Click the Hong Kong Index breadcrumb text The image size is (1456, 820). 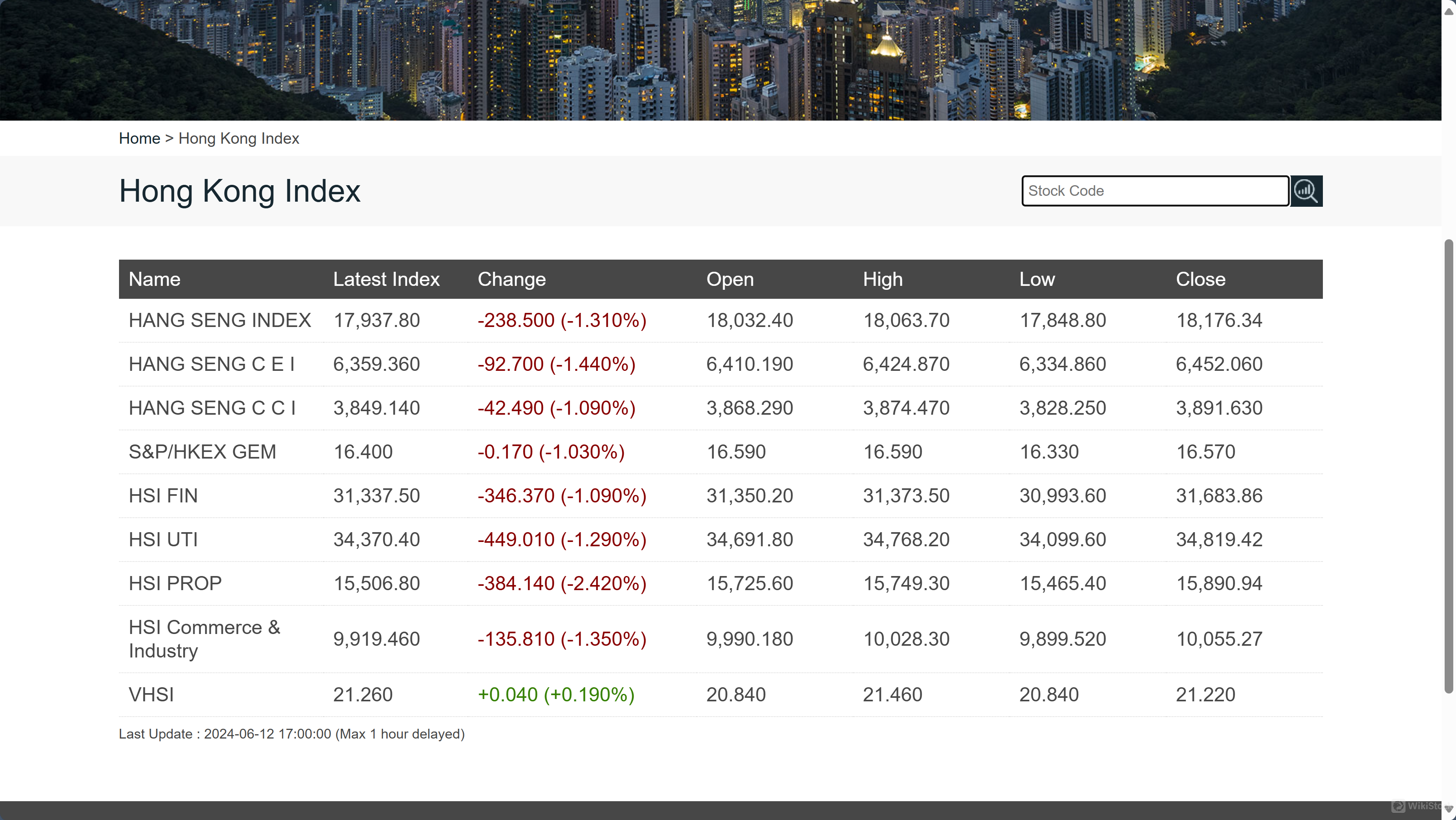(238, 139)
